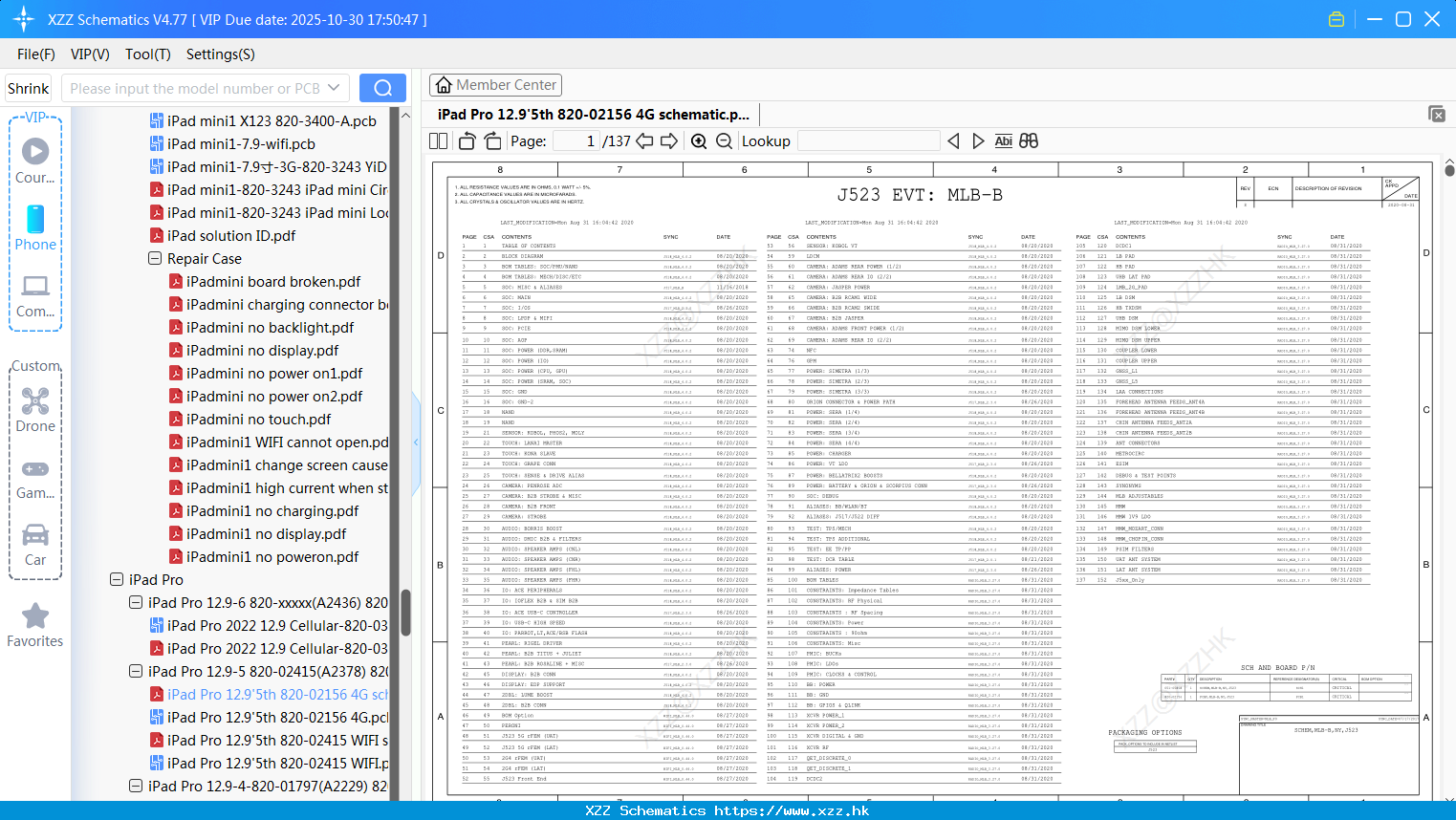Image resolution: width=1456 pixels, height=820 pixels.
Task: Click the Lookup text field
Action: [x=868, y=140]
